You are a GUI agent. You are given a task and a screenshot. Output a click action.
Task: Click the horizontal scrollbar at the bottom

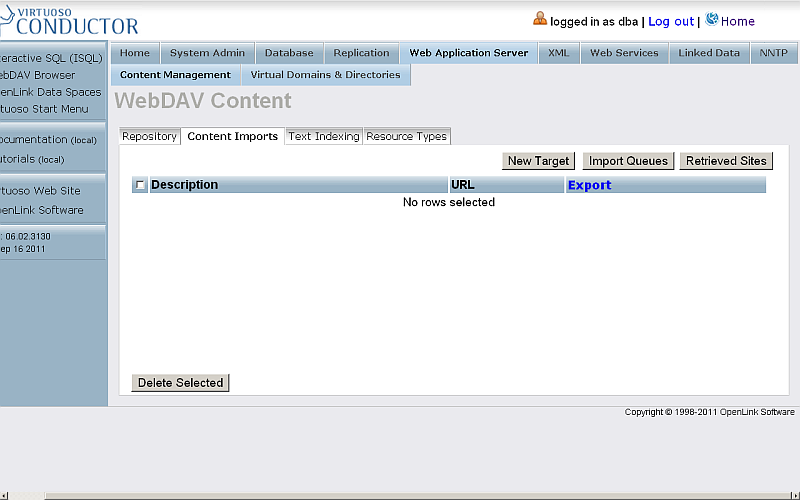point(400,495)
